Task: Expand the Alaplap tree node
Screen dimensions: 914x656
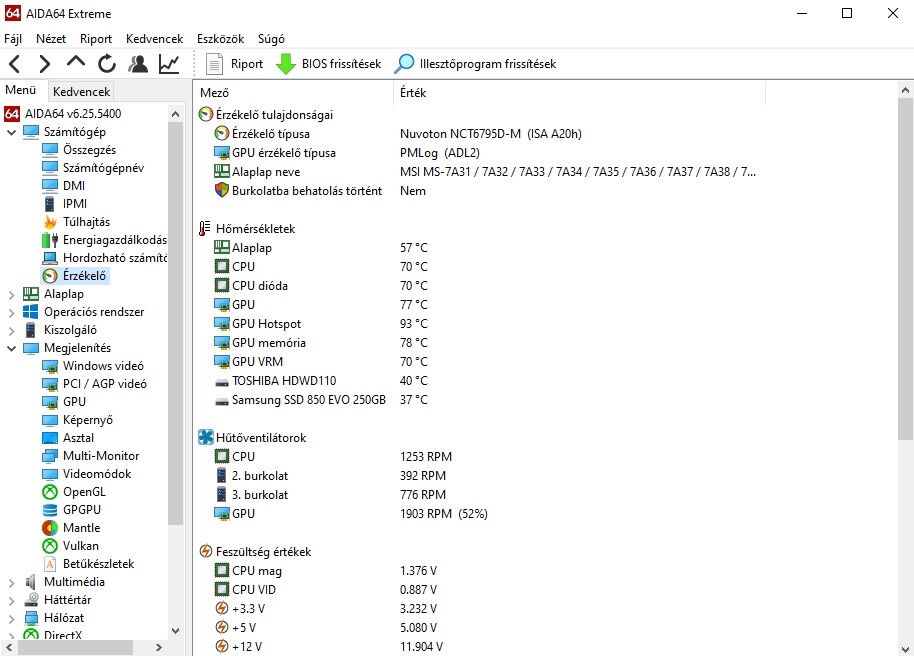Action: [11, 295]
